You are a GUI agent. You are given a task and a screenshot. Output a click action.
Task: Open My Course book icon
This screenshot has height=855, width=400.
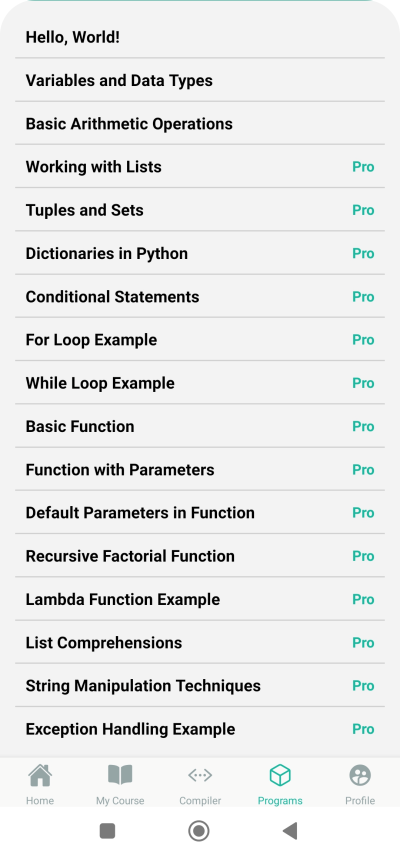click(x=120, y=775)
